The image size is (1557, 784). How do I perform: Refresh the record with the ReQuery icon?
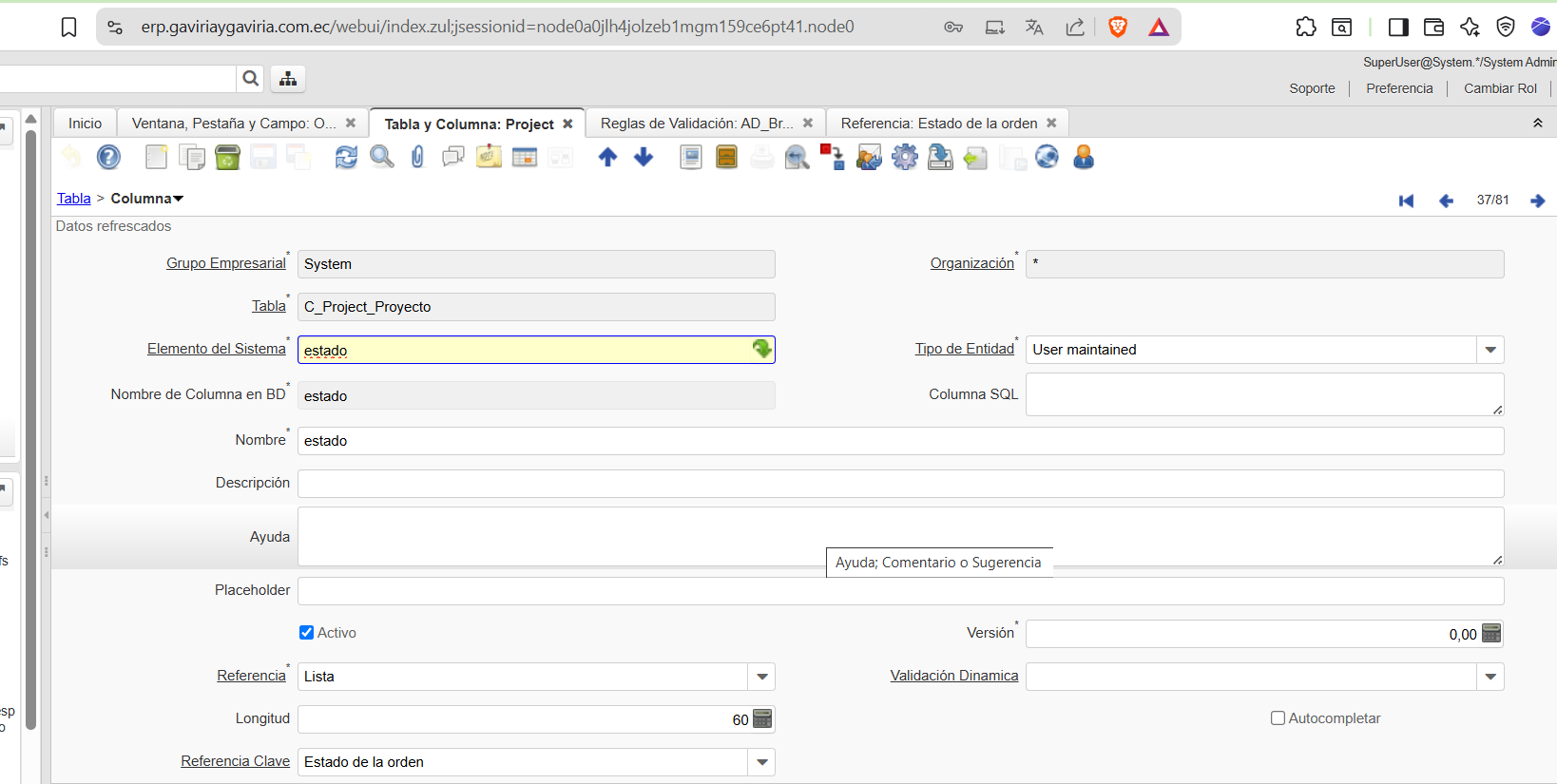coord(346,157)
